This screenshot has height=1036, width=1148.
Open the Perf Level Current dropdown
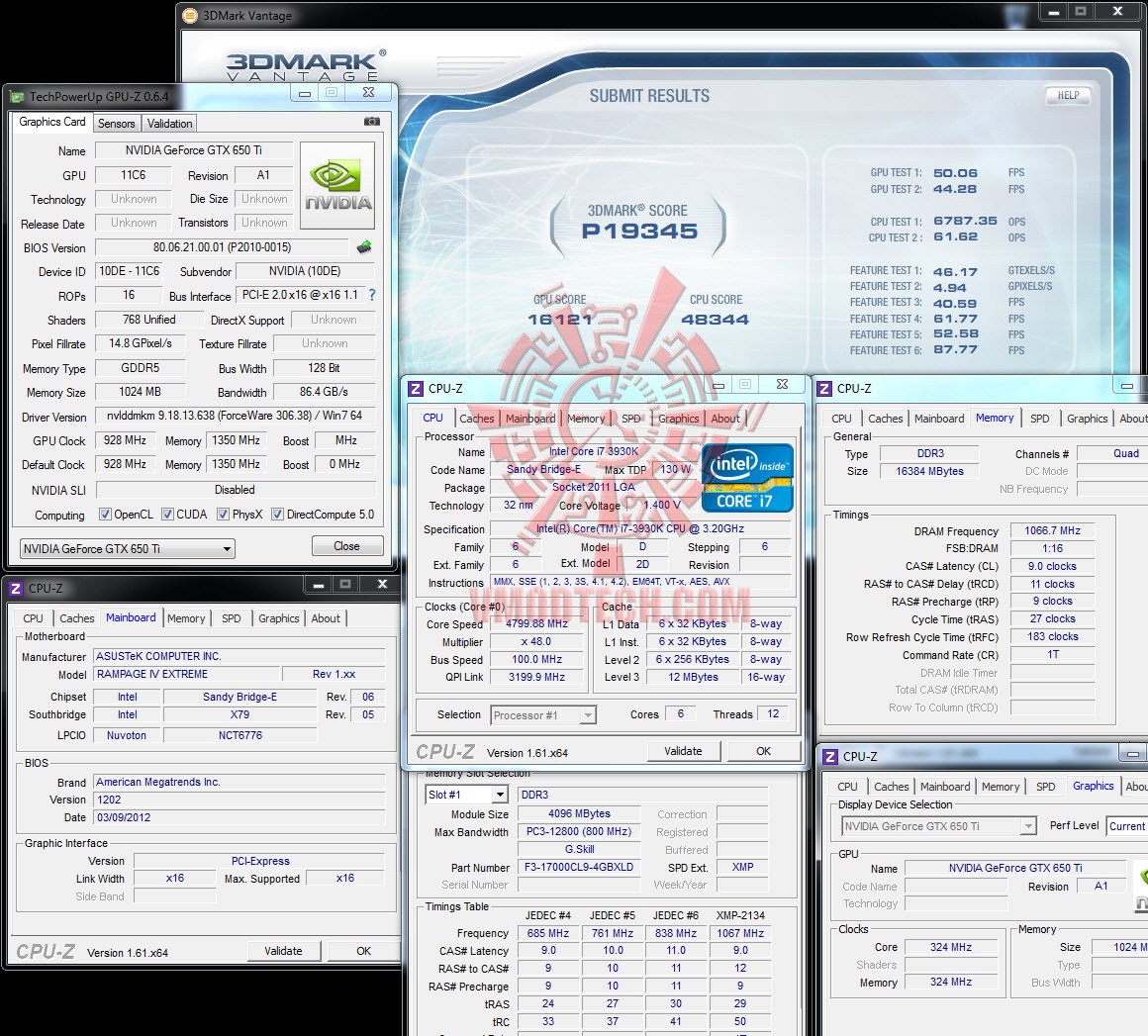click(1127, 826)
